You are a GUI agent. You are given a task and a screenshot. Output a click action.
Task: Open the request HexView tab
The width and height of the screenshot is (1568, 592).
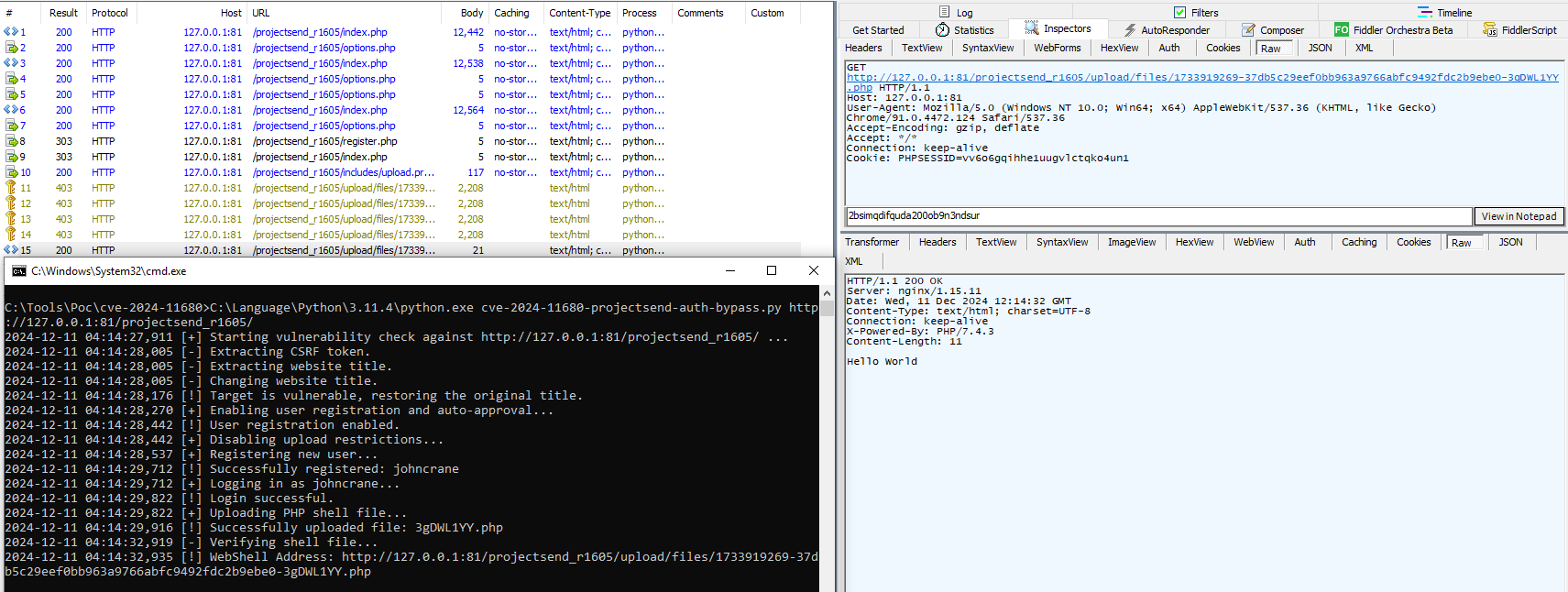pyautogui.click(x=1120, y=48)
